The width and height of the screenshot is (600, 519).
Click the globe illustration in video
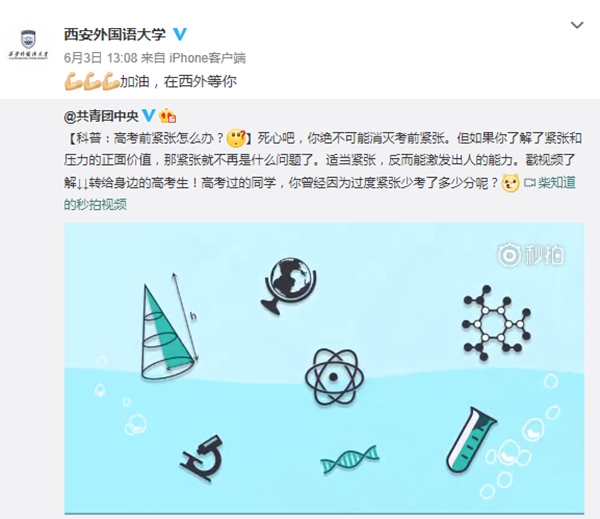click(x=290, y=286)
